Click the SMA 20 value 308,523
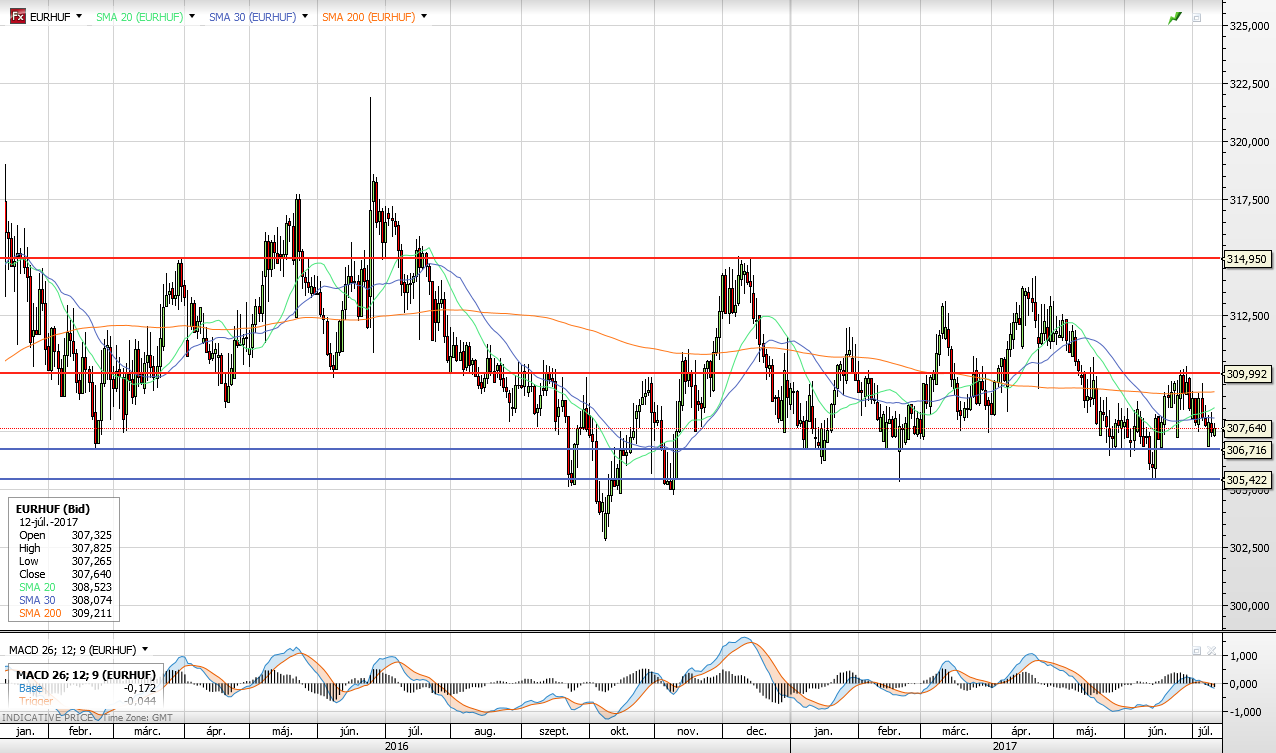This screenshot has width=1276, height=753. pyautogui.click(x=91, y=587)
